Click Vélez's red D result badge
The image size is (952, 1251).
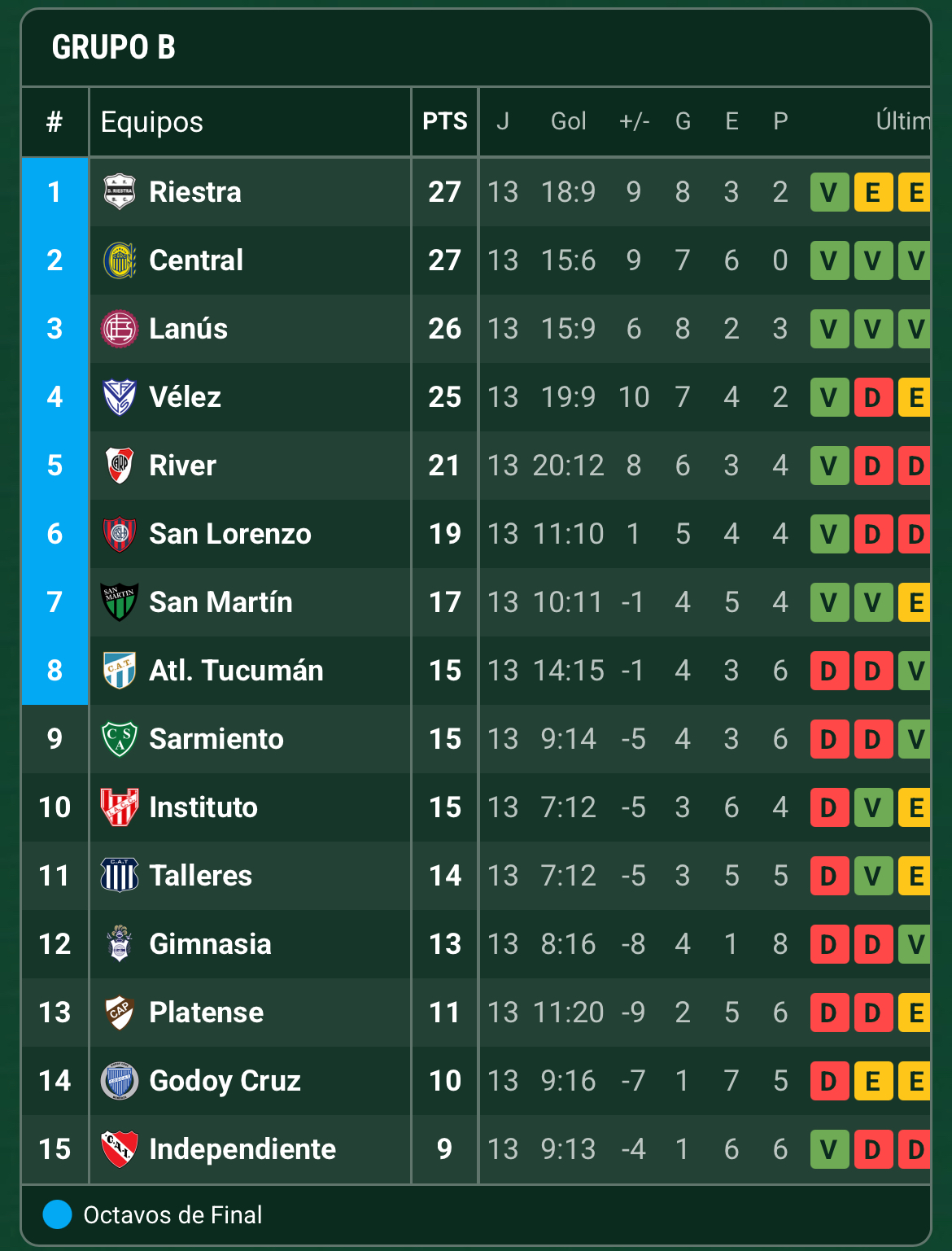[x=873, y=397]
